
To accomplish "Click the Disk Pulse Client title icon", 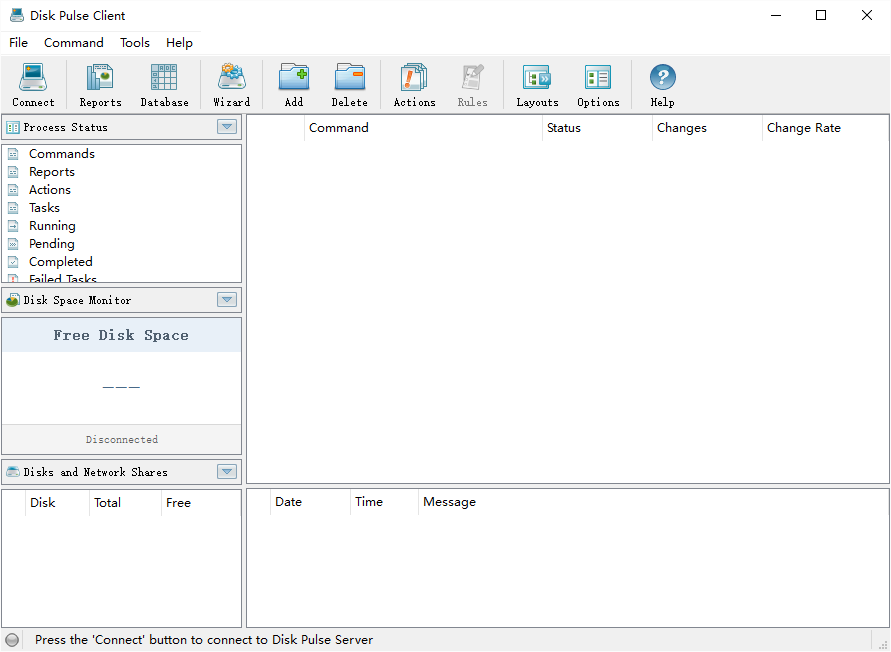I will point(17,15).
